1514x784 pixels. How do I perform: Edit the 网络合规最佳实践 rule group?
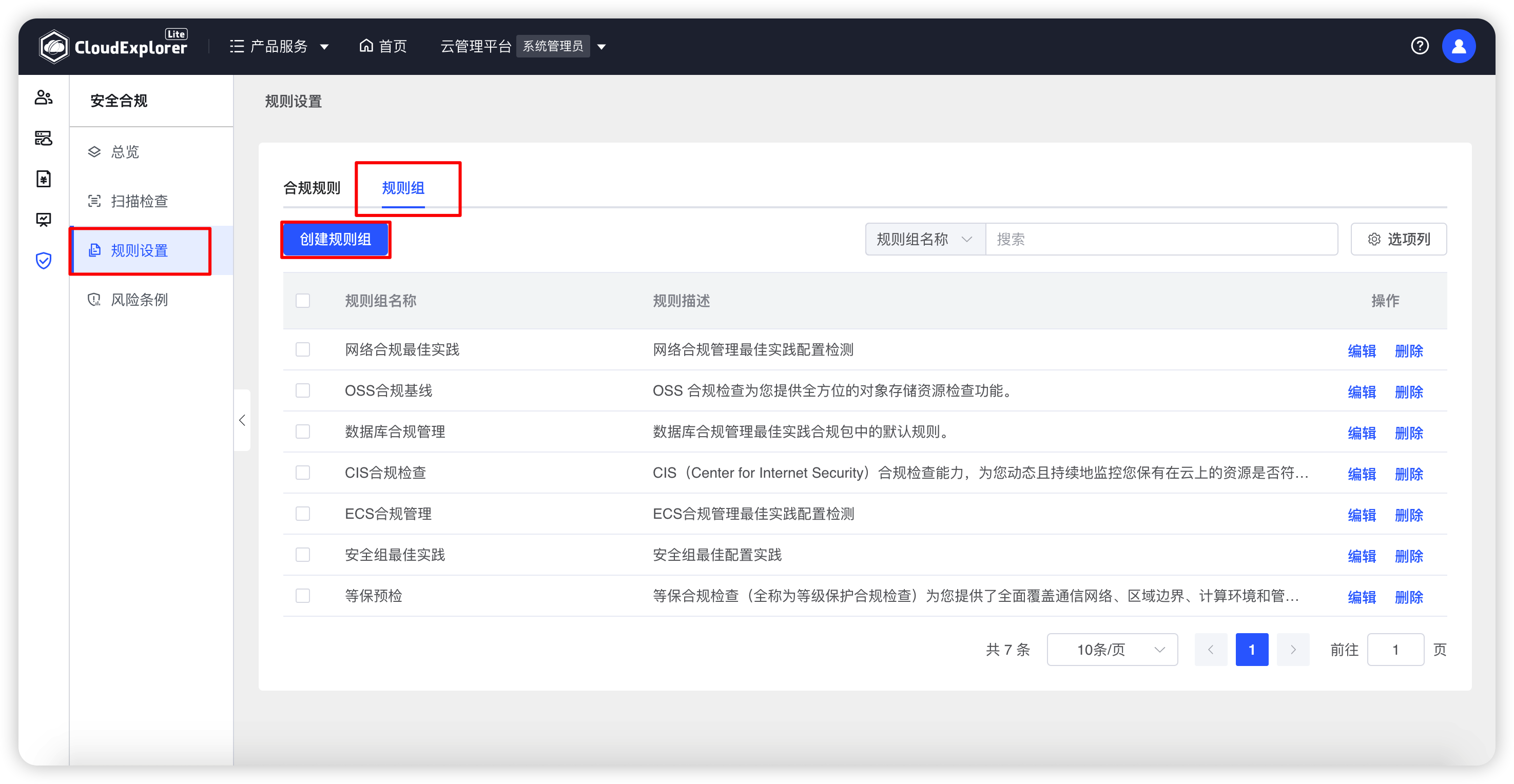tap(1362, 351)
